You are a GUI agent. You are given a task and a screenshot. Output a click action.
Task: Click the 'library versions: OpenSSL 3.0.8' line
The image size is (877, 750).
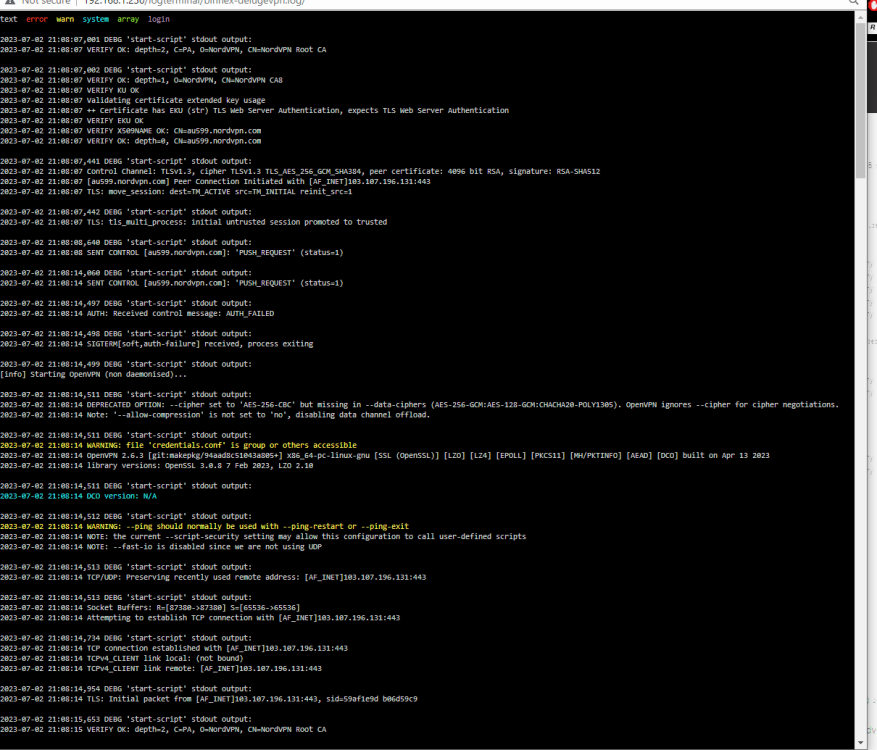(157, 466)
